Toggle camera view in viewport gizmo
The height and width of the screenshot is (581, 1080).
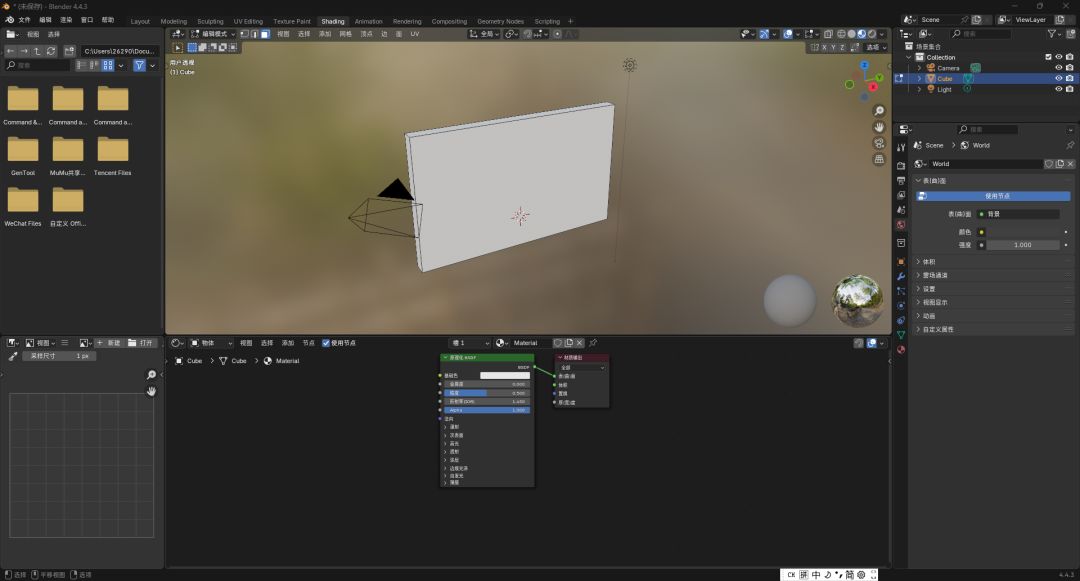click(879, 143)
